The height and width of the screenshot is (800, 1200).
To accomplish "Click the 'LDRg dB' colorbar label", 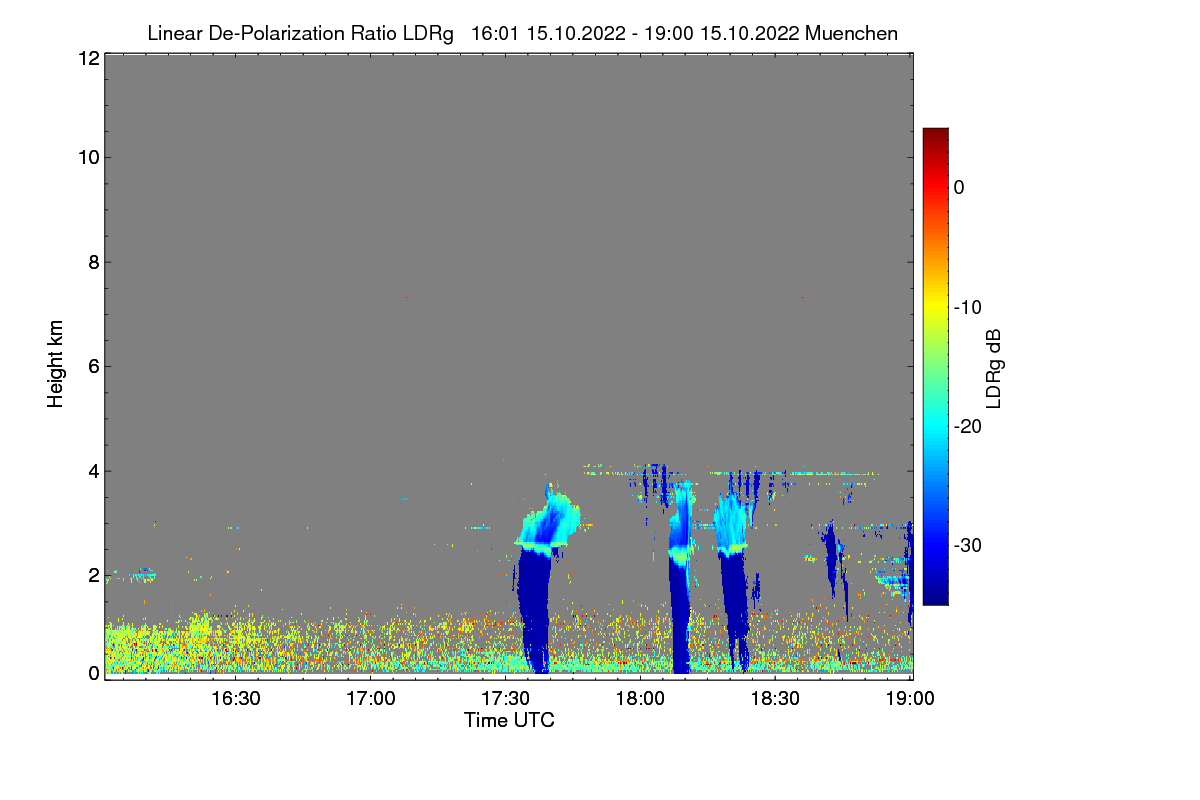I will (x=994, y=367).
